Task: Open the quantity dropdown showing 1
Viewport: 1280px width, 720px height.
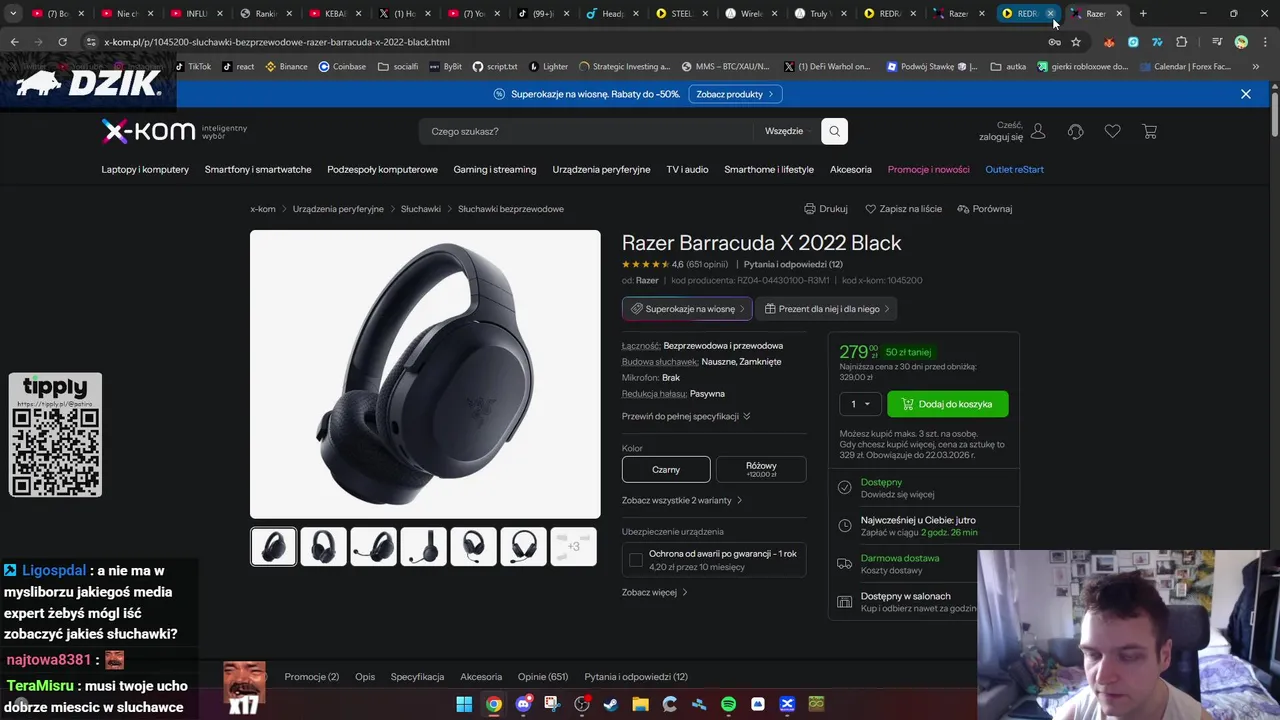Action: (859, 404)
